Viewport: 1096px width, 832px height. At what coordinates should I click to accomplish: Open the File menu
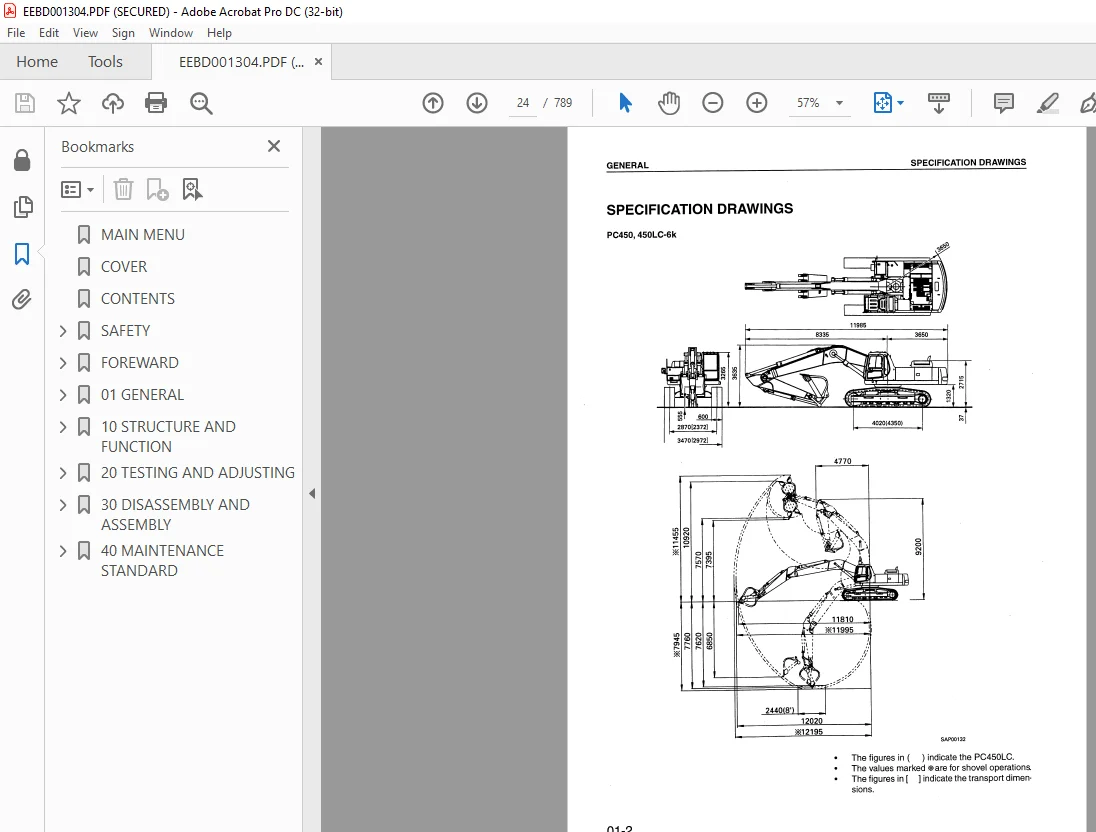pos(16,33)
